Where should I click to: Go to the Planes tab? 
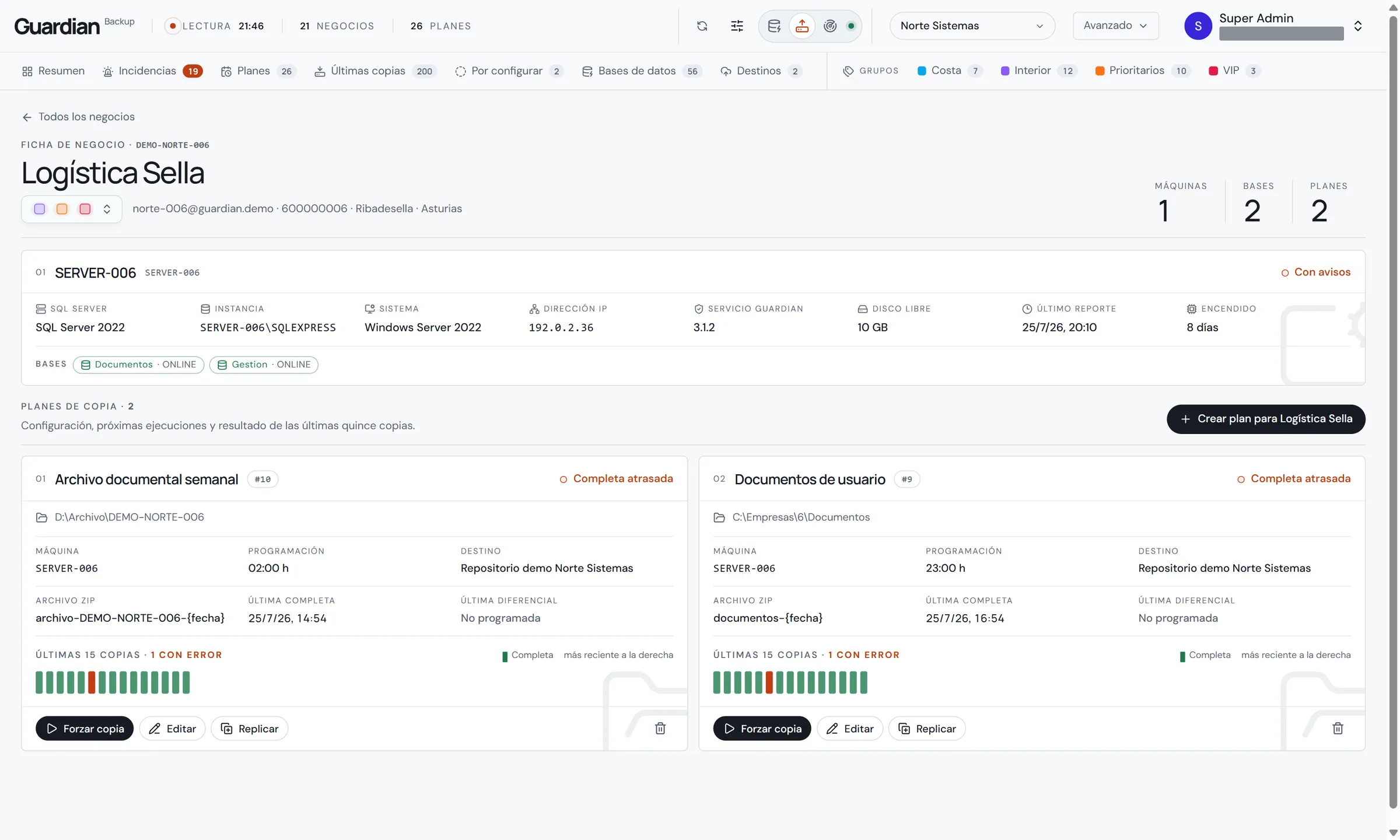258,71
